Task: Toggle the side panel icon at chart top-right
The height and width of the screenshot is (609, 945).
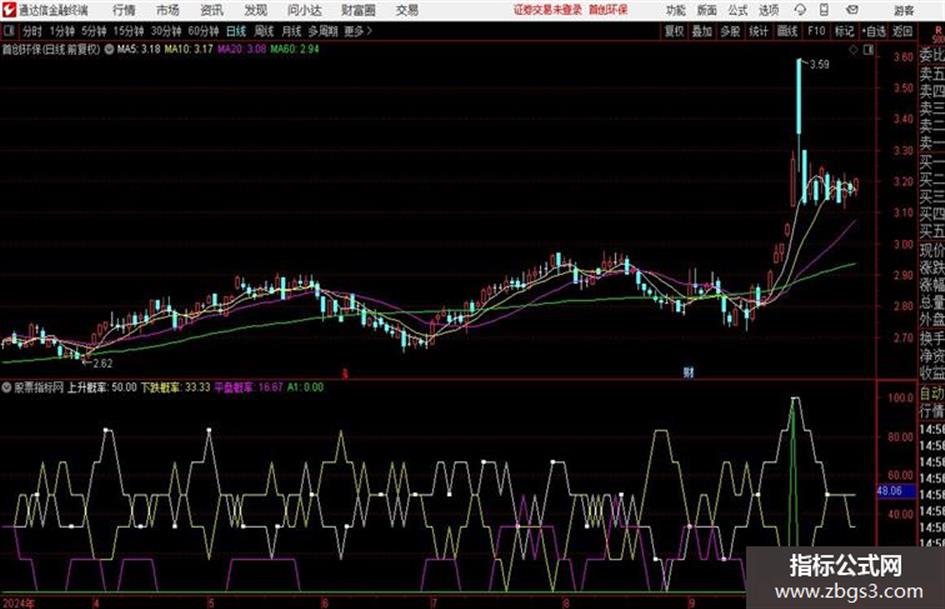Action: pyautogui.click(x=868, y=50)
